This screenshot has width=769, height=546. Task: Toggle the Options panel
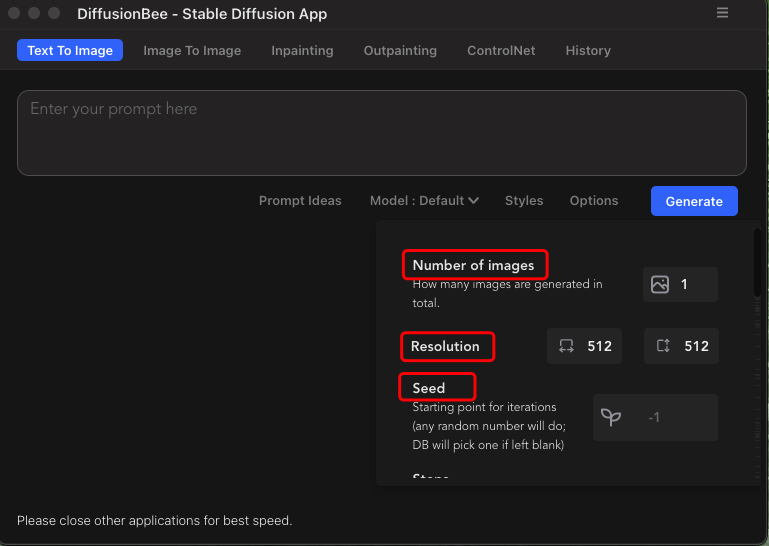593,201
